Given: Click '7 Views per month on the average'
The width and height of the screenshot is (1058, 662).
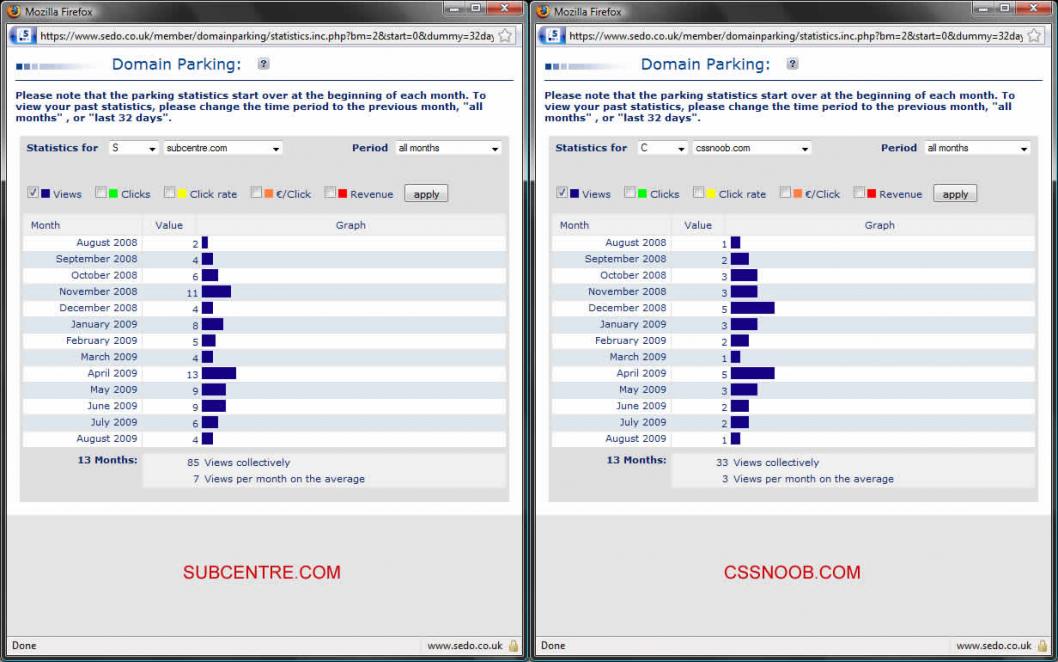Looking at the screenshot, I should 279,478.
